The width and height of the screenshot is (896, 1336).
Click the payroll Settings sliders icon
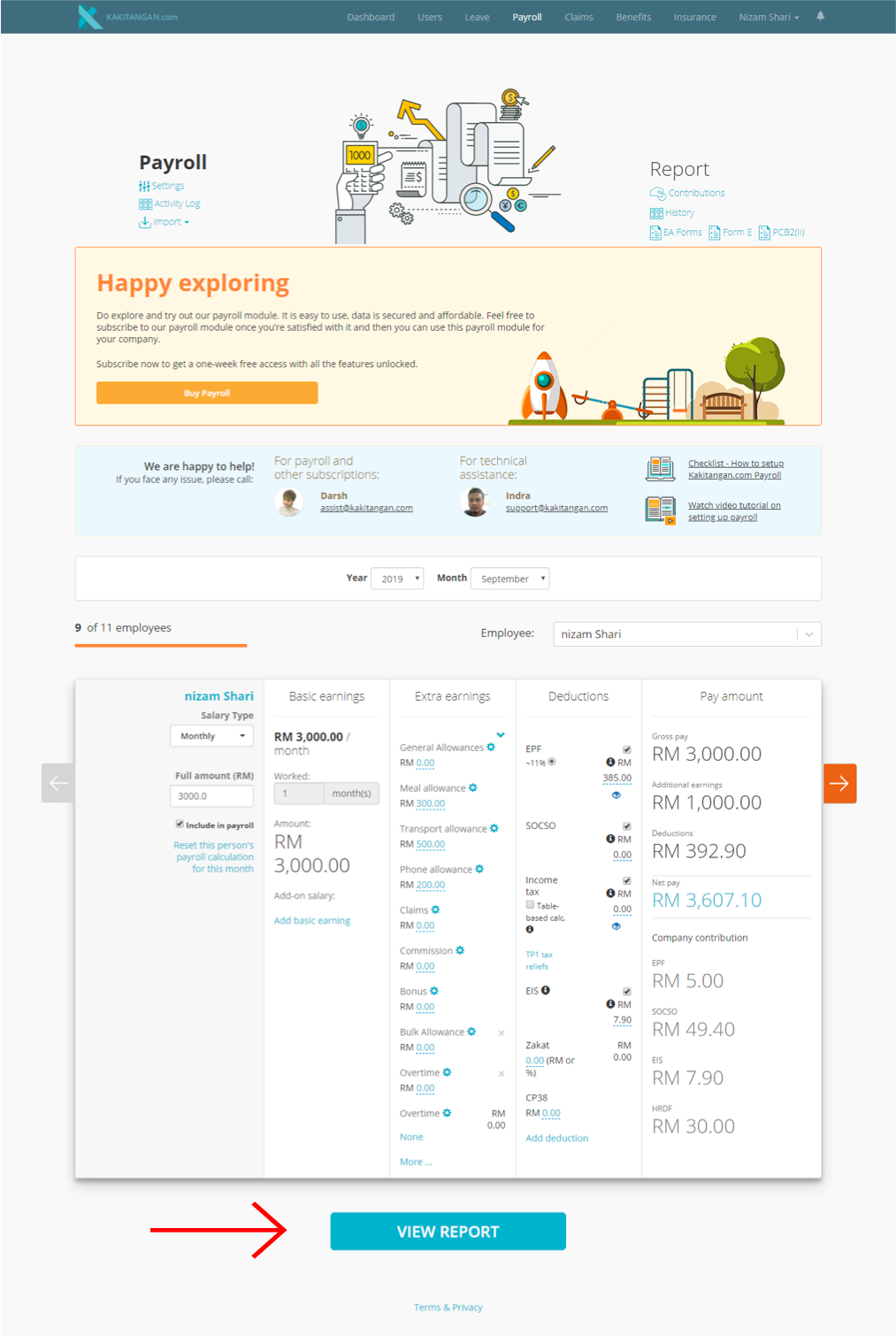(x=144, y=186)
